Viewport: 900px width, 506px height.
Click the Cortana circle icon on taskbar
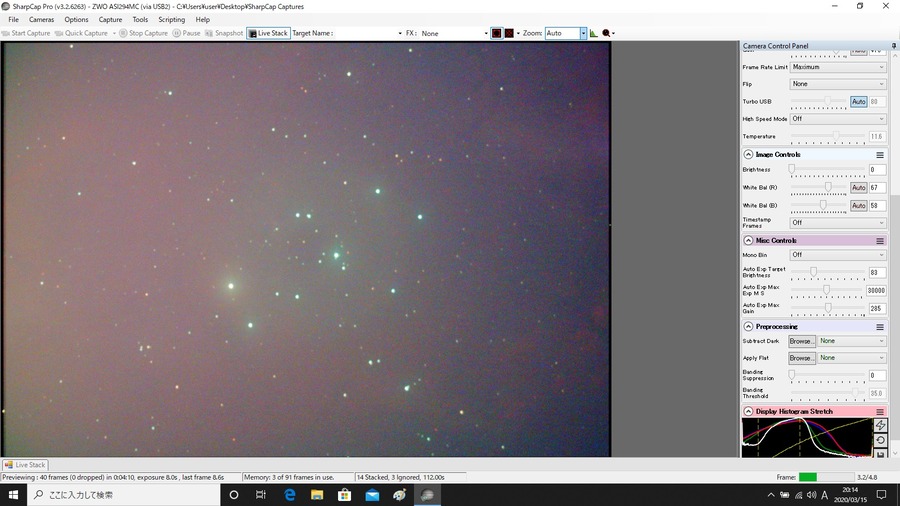pyautogui.click(x=234, y=495)
